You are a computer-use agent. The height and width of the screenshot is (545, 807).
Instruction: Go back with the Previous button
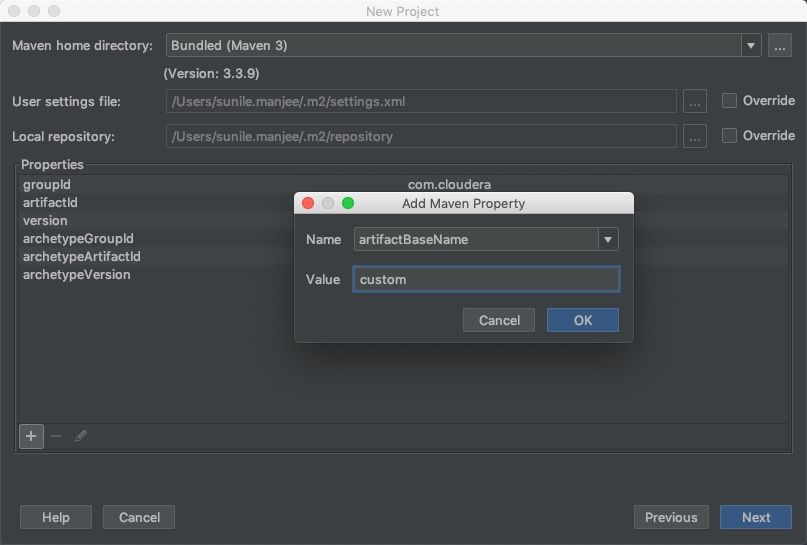click(x=671, y=517)
